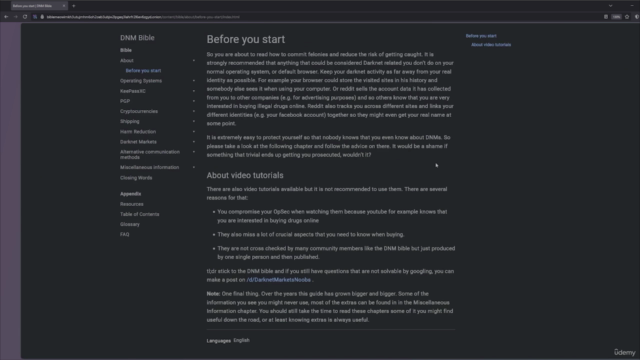Expand the Shipping section arrow
This screenshot has height=360, width=640.
point(194,121)
